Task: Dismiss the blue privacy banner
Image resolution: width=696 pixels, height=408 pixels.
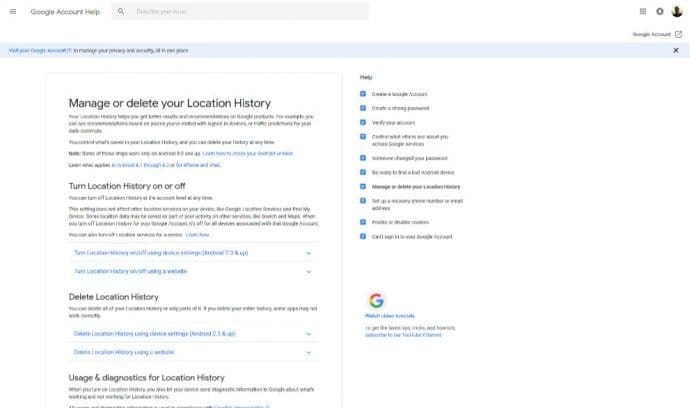Action: tap(676, 51)
